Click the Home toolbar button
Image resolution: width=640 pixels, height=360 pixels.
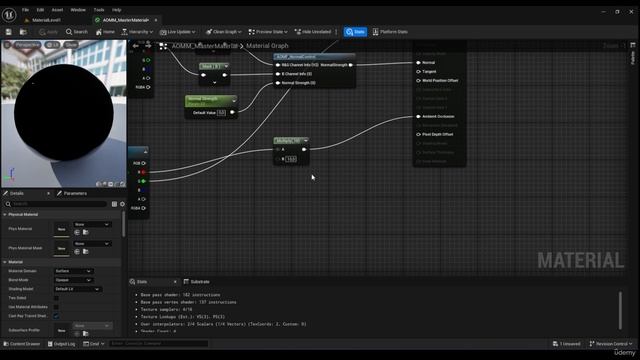pyautogui.click(x=105, y=32)
